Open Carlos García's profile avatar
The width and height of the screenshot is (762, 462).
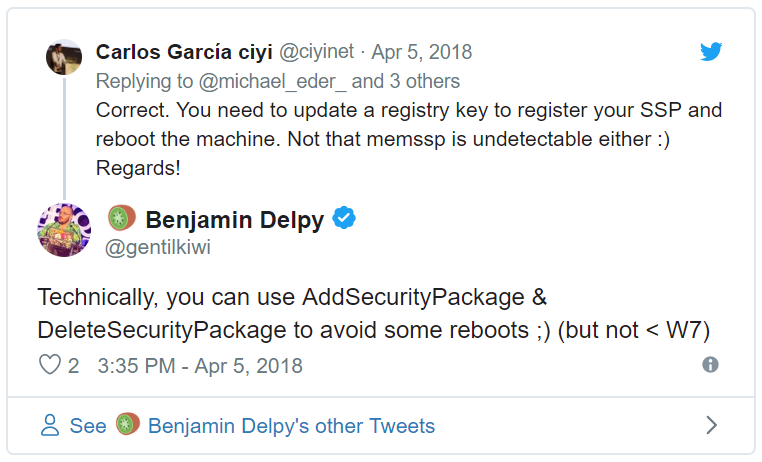click(x=64, y=57)
